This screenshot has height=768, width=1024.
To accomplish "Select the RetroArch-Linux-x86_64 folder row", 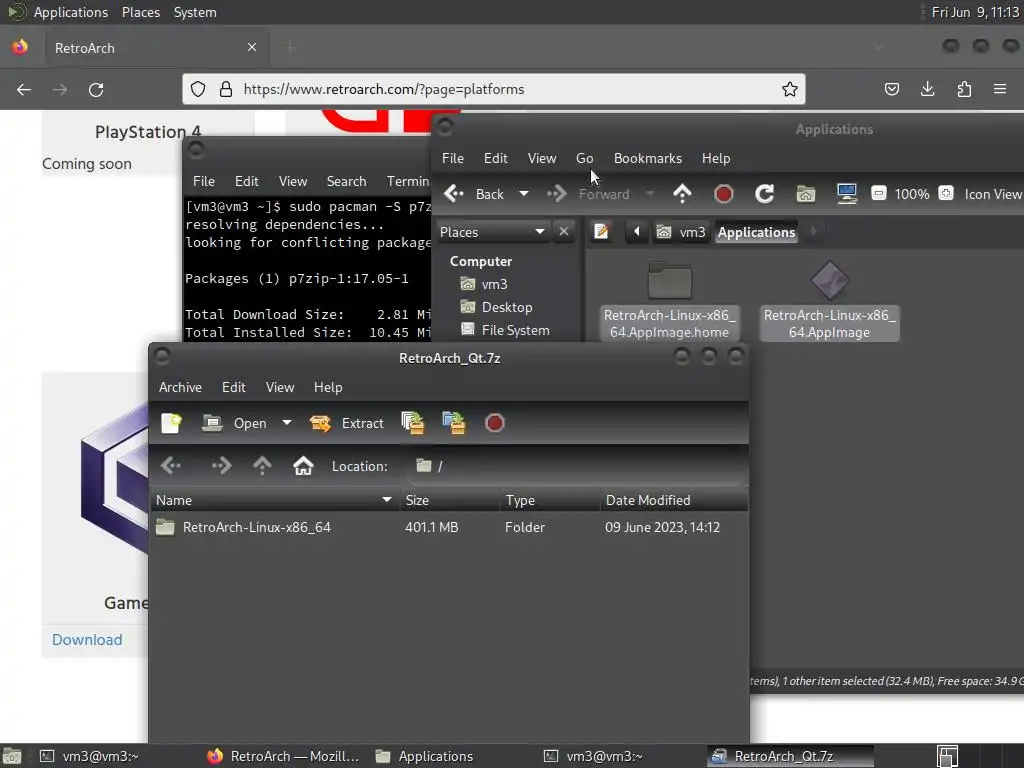I will 449,527.
